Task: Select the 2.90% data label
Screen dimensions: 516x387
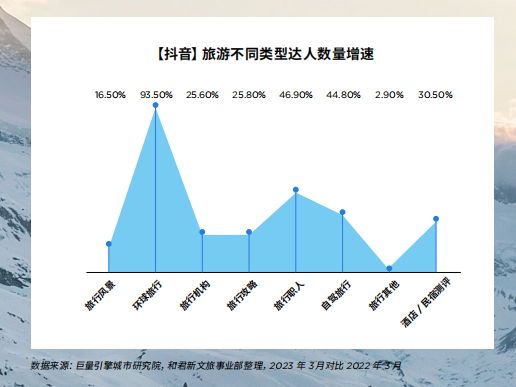Action: (389, 95)
